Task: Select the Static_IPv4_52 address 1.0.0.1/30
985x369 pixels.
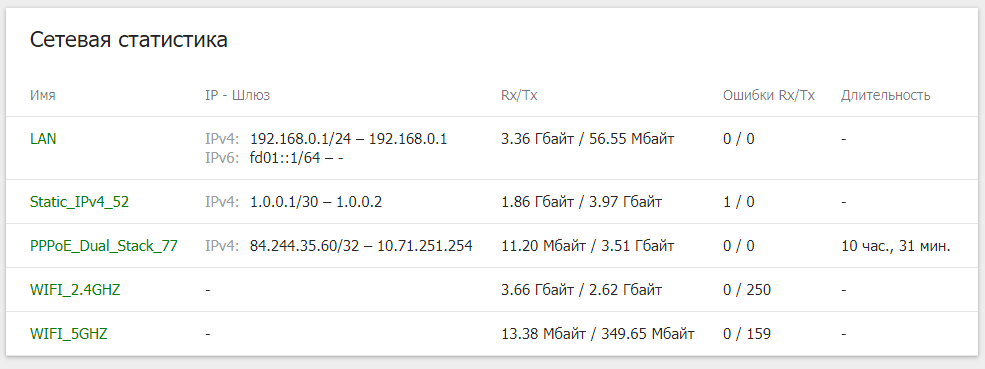Action: point(283,202)
